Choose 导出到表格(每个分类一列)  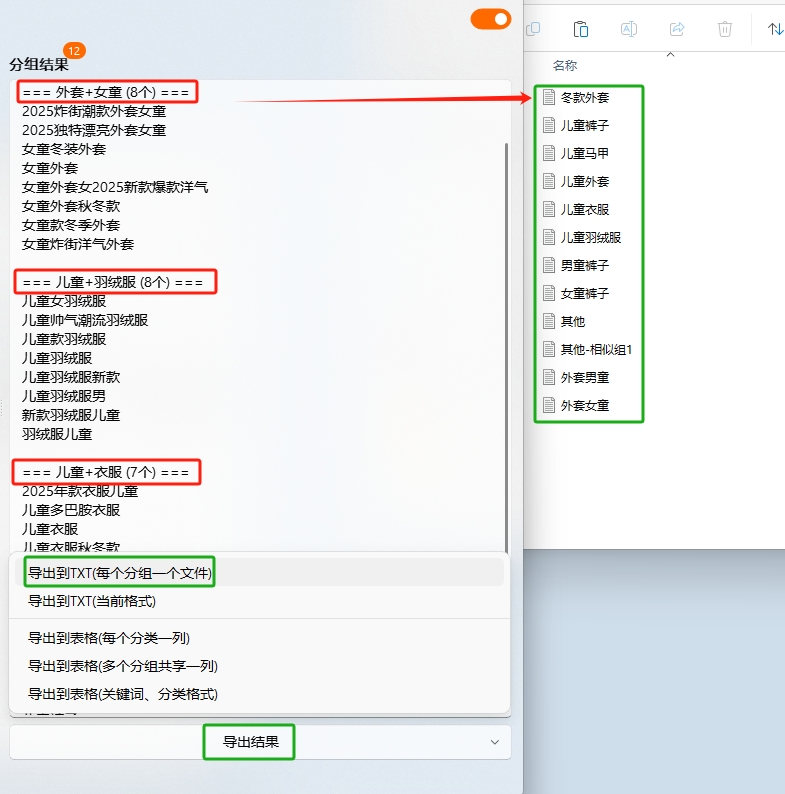[259, 638]
